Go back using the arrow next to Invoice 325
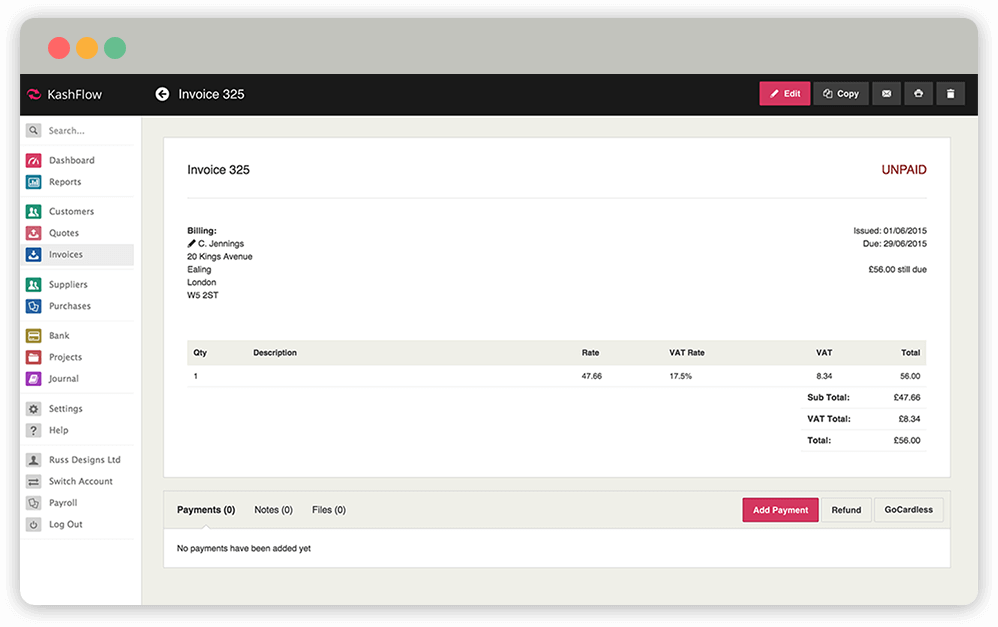The image size is (998, 627). (162, 93)
